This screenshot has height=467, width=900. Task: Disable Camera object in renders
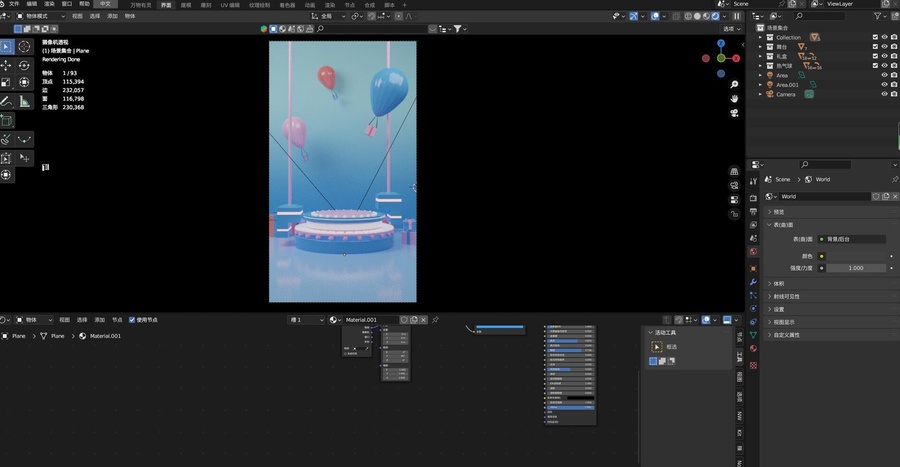tap(894, 94)
